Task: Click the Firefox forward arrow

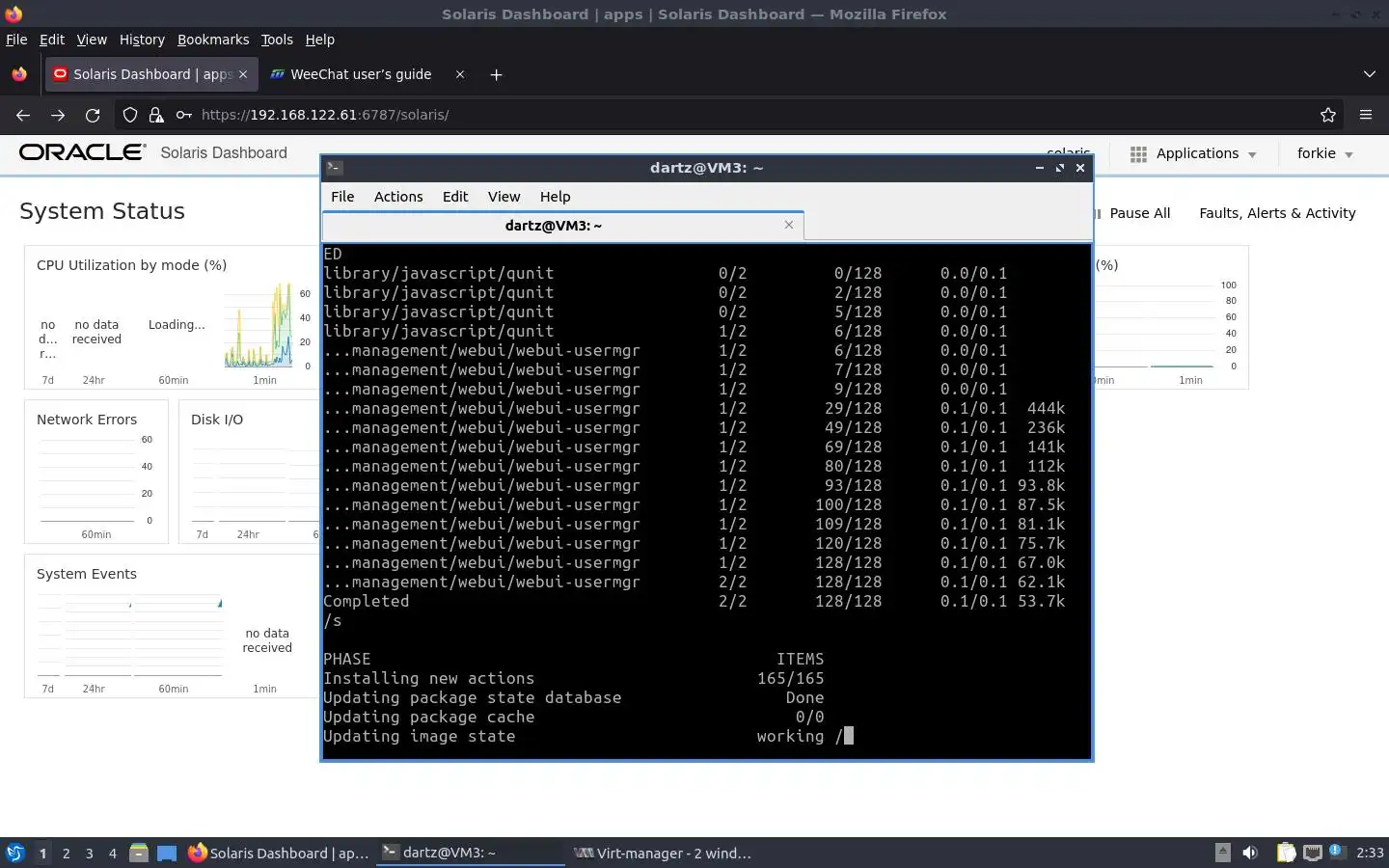Action: click(x=58, y=115)
